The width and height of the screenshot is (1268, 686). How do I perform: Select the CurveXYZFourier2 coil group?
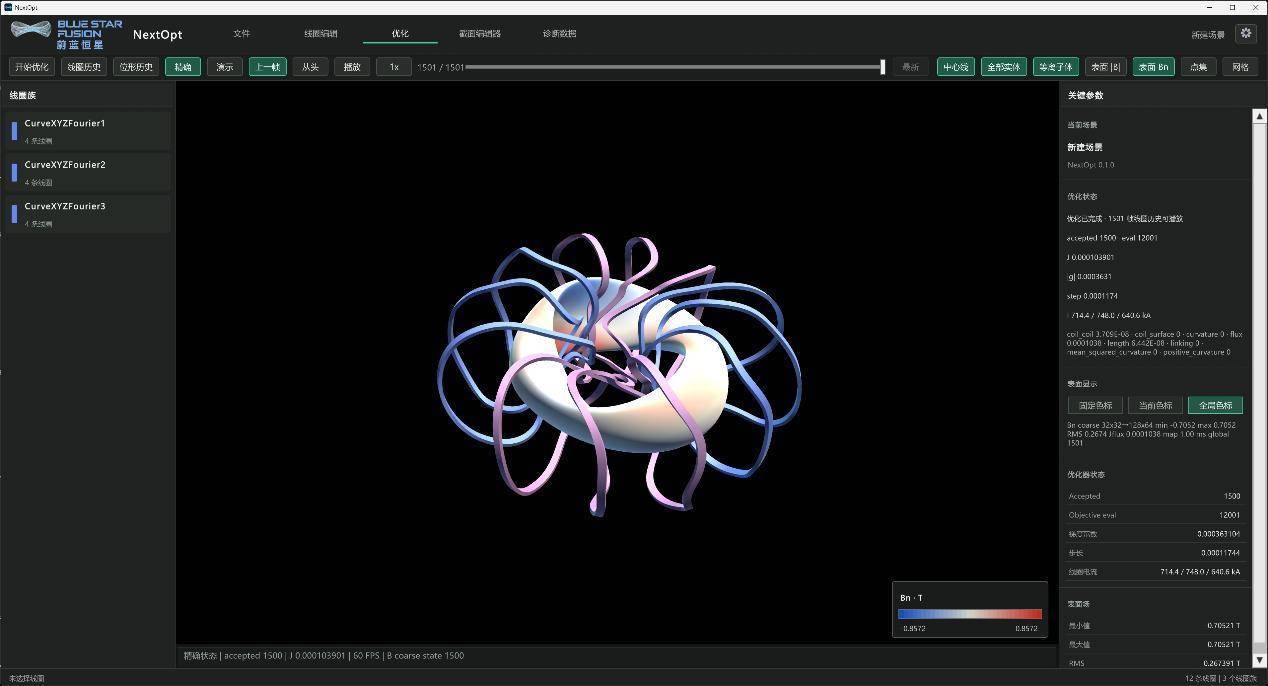[x=86, y=172]
